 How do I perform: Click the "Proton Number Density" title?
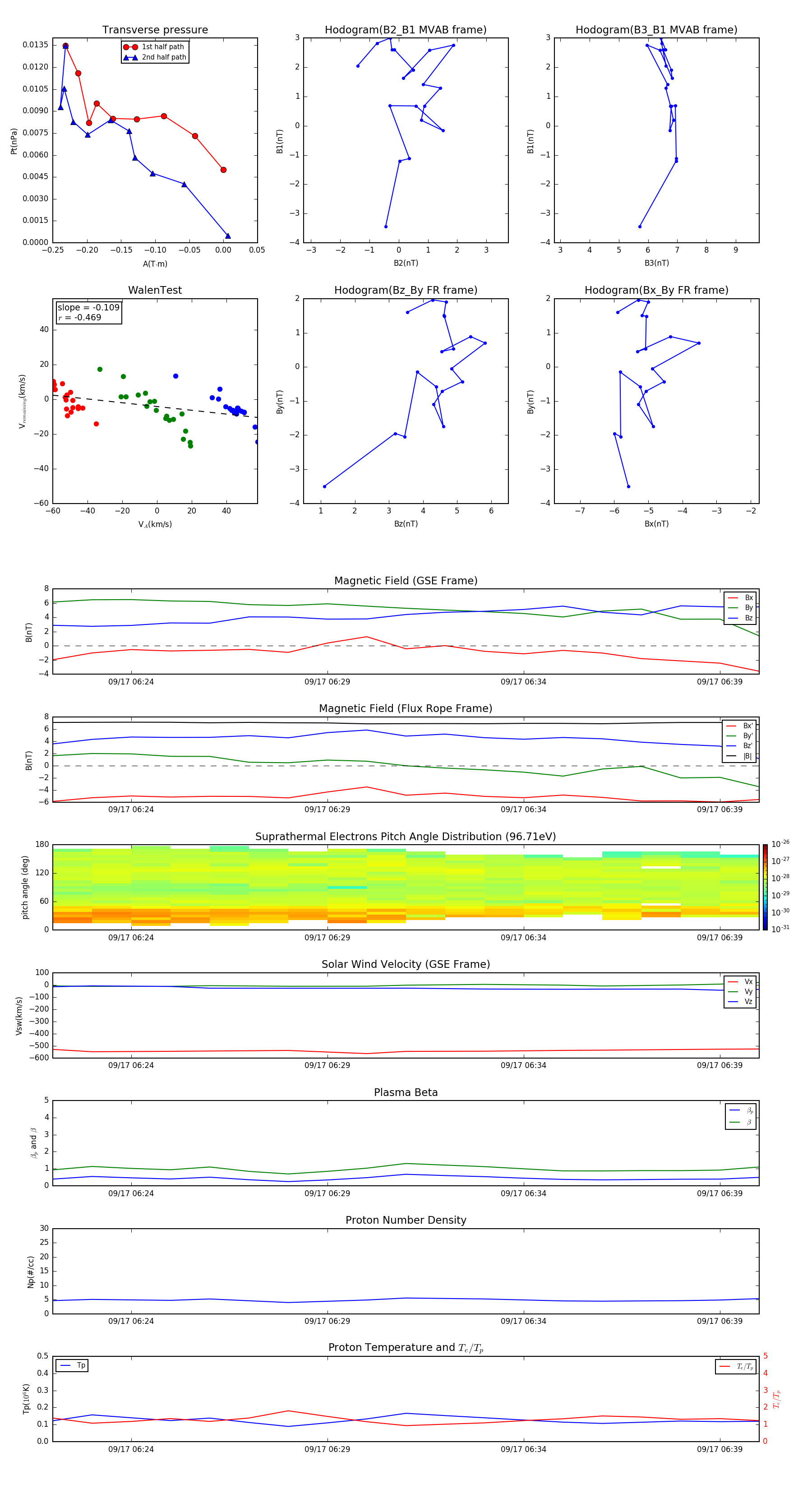406,1220
